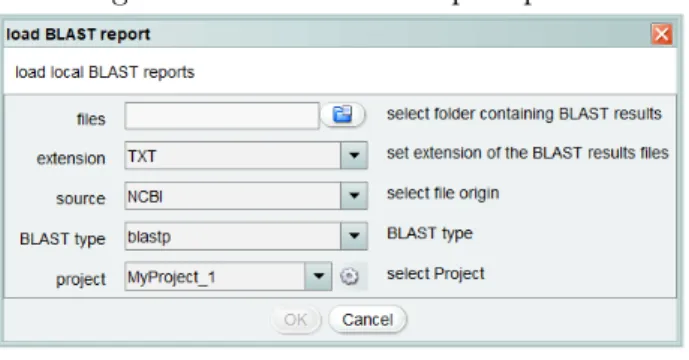Expand the source dropdown arrow

(354, 196)
